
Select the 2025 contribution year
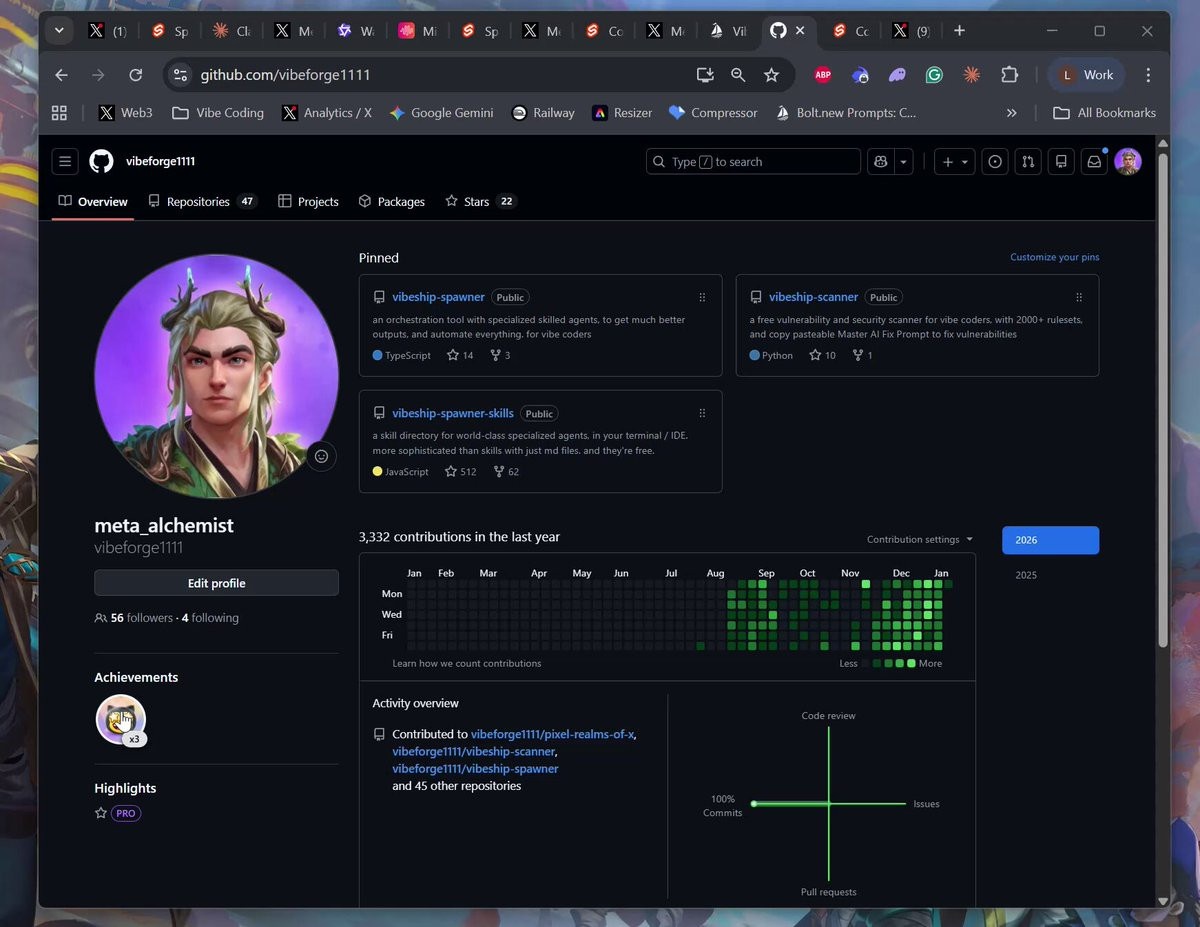click(1026, 575)
